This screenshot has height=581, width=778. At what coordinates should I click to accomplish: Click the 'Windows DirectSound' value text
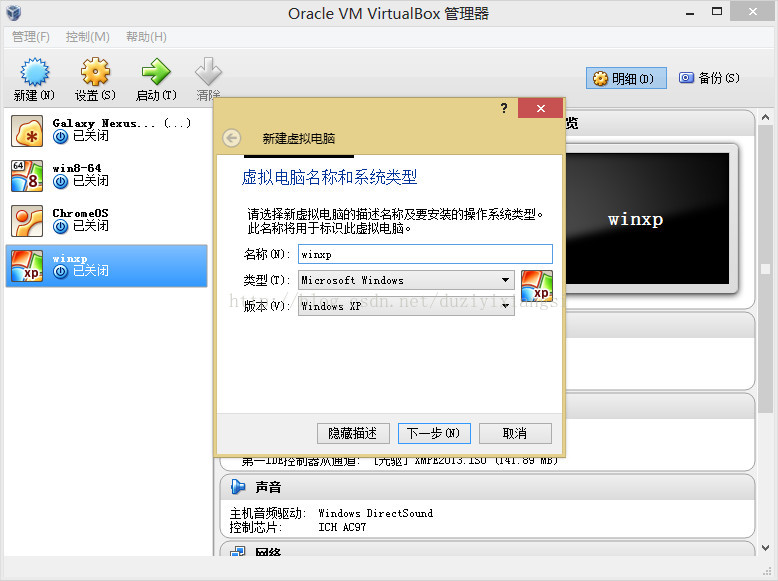376,513
